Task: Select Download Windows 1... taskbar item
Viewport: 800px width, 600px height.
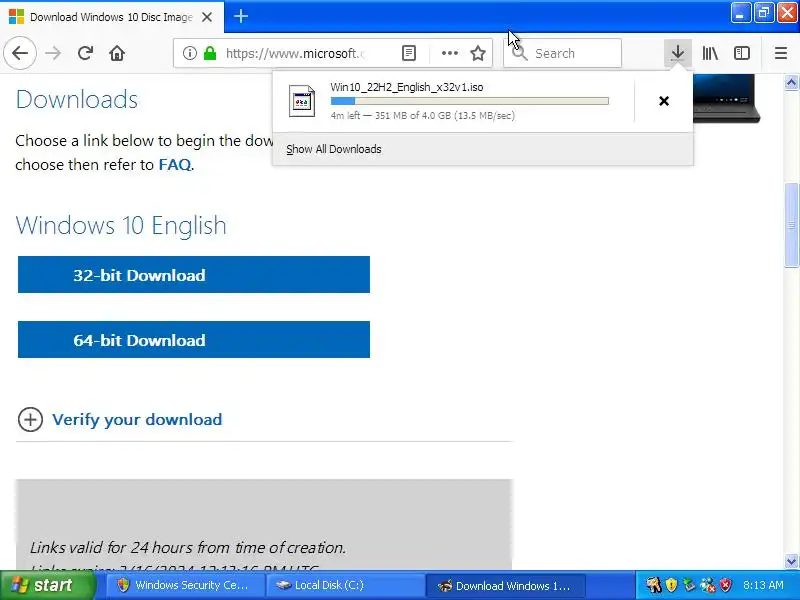Action: 506,585
